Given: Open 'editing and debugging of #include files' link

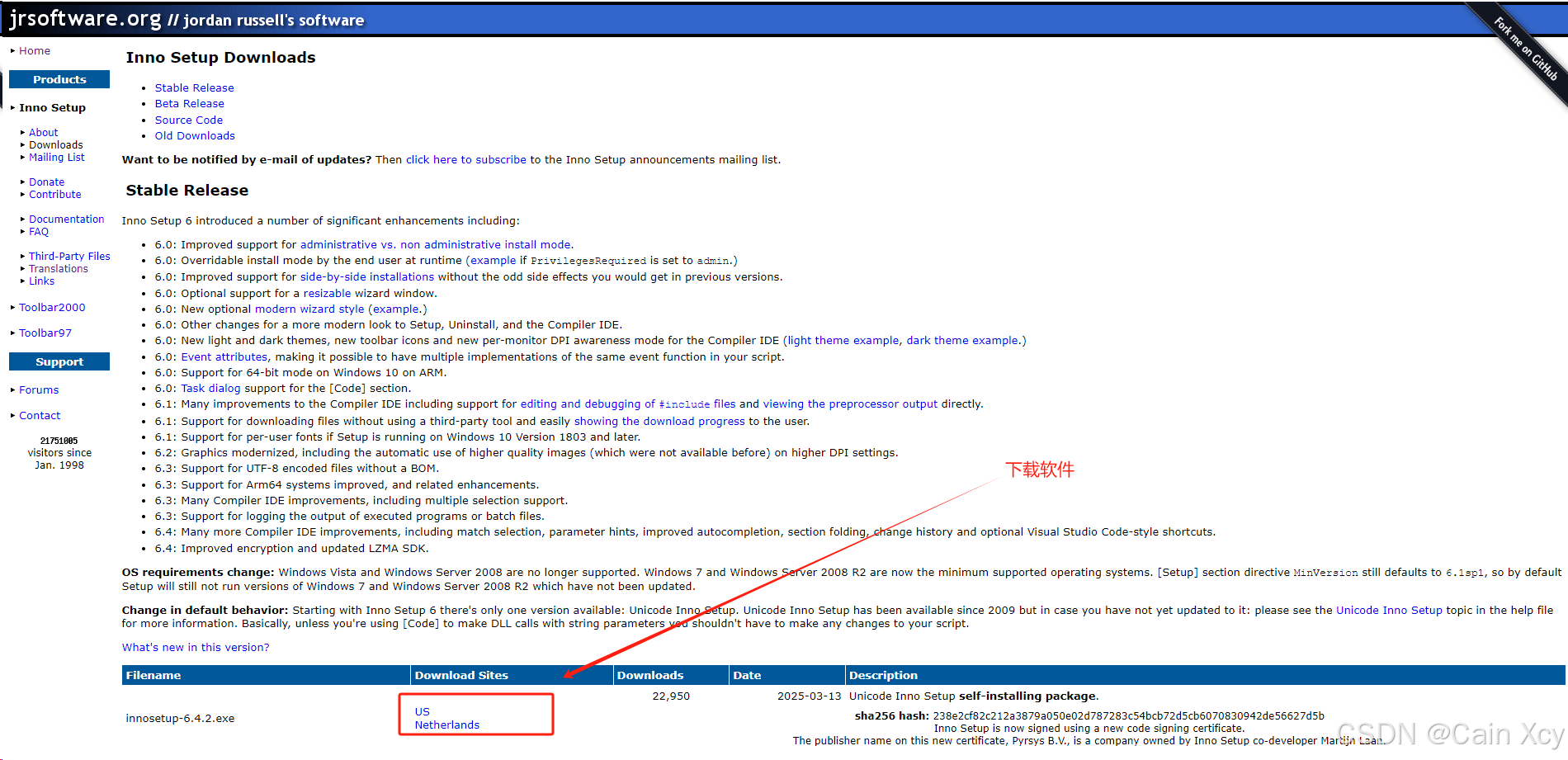Looking at the screenshot, I should (x=627, y=404).
